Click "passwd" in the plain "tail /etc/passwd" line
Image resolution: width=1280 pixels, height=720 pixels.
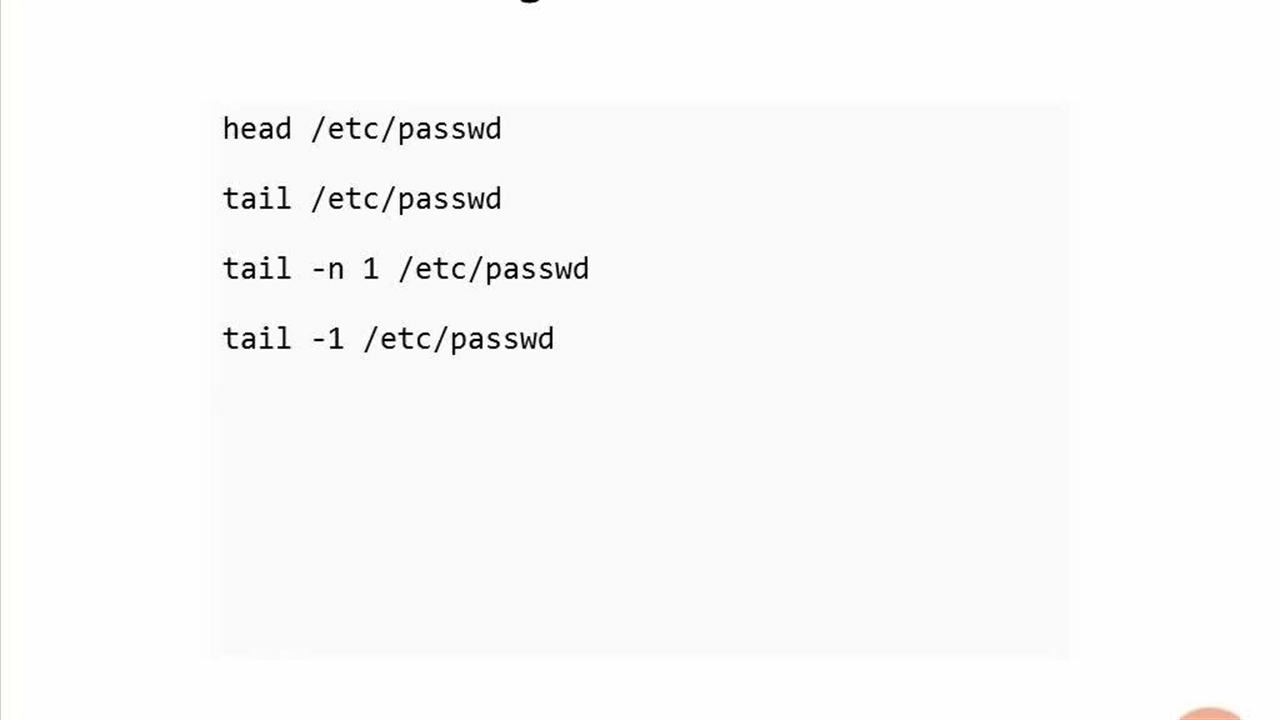(x=449, y=201)
